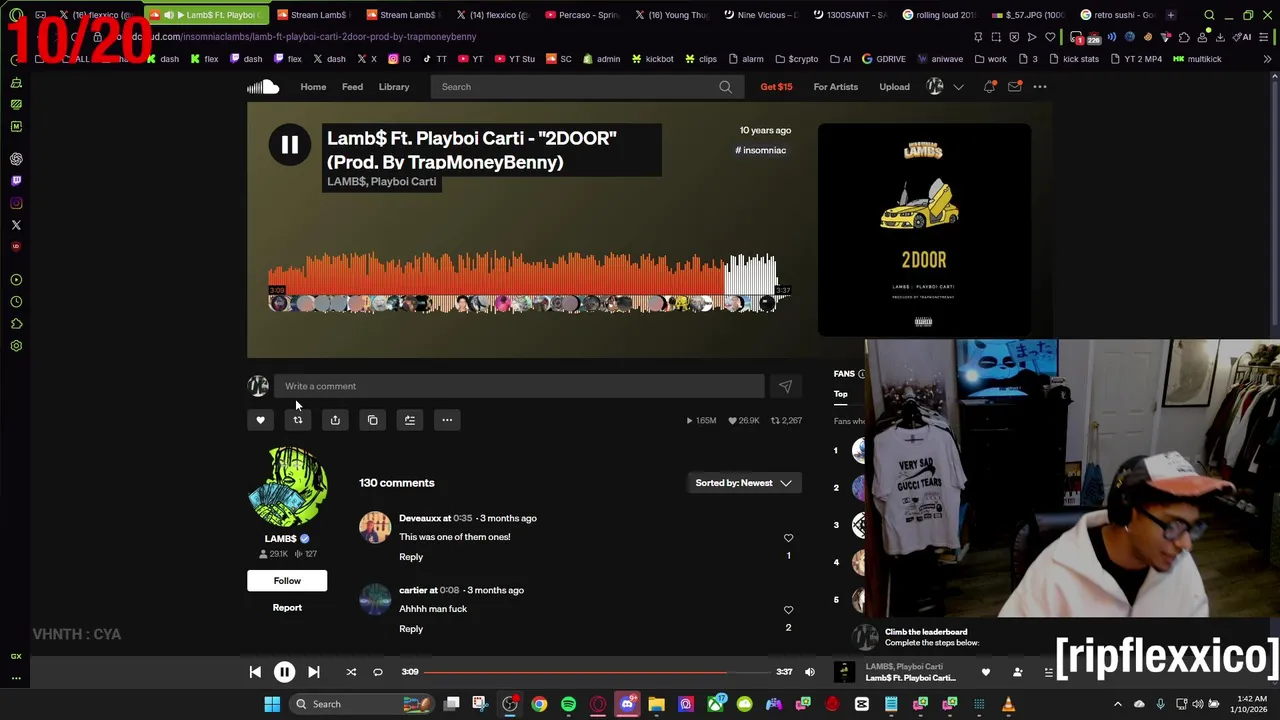Like cartier's comment
Viewport: 1280px width, 720px height.
[x=788, y=610]
